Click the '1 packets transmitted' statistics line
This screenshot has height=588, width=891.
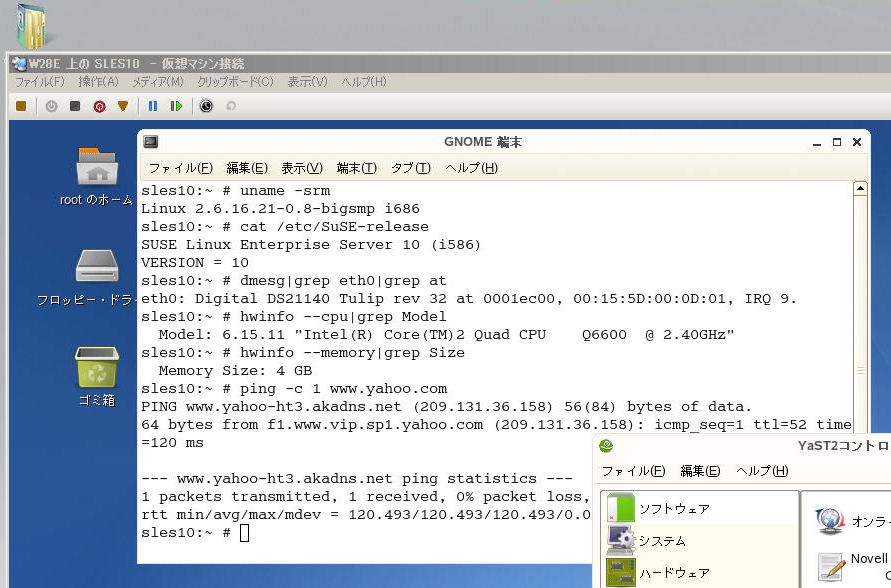click(365, 497)
